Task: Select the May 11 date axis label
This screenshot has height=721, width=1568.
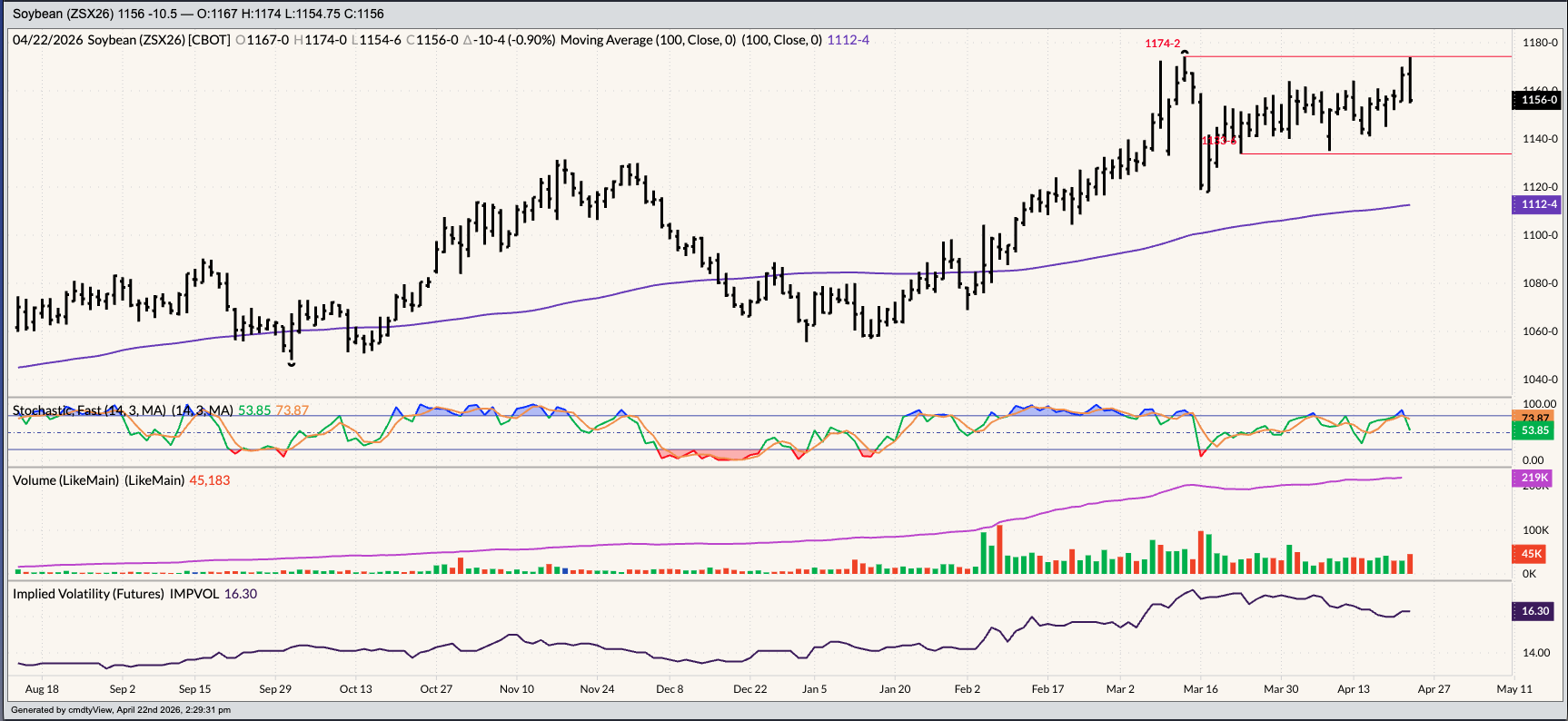Action: (1513, 689)
